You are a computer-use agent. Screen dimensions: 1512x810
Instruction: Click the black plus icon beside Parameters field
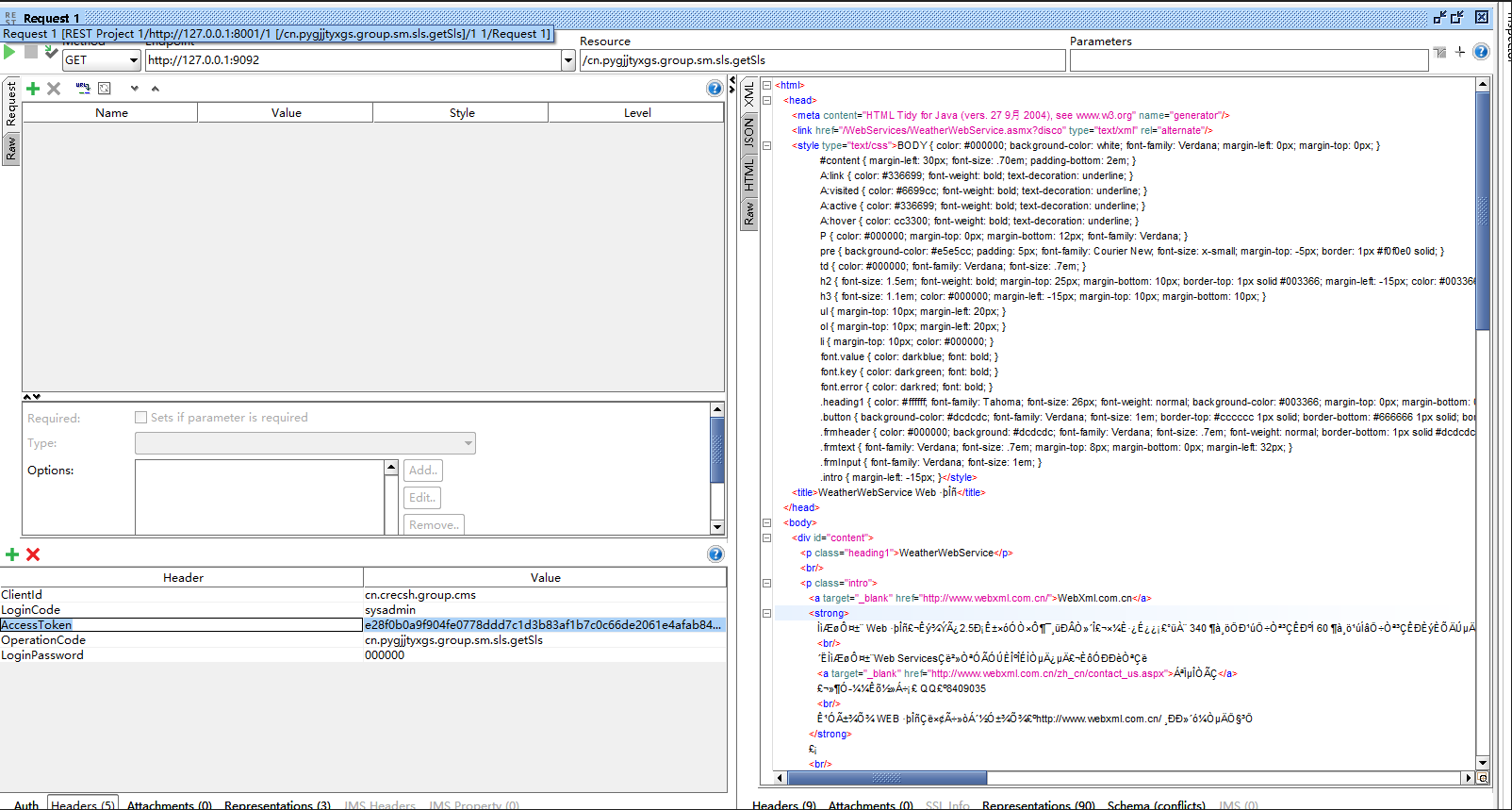(1460, 52)
